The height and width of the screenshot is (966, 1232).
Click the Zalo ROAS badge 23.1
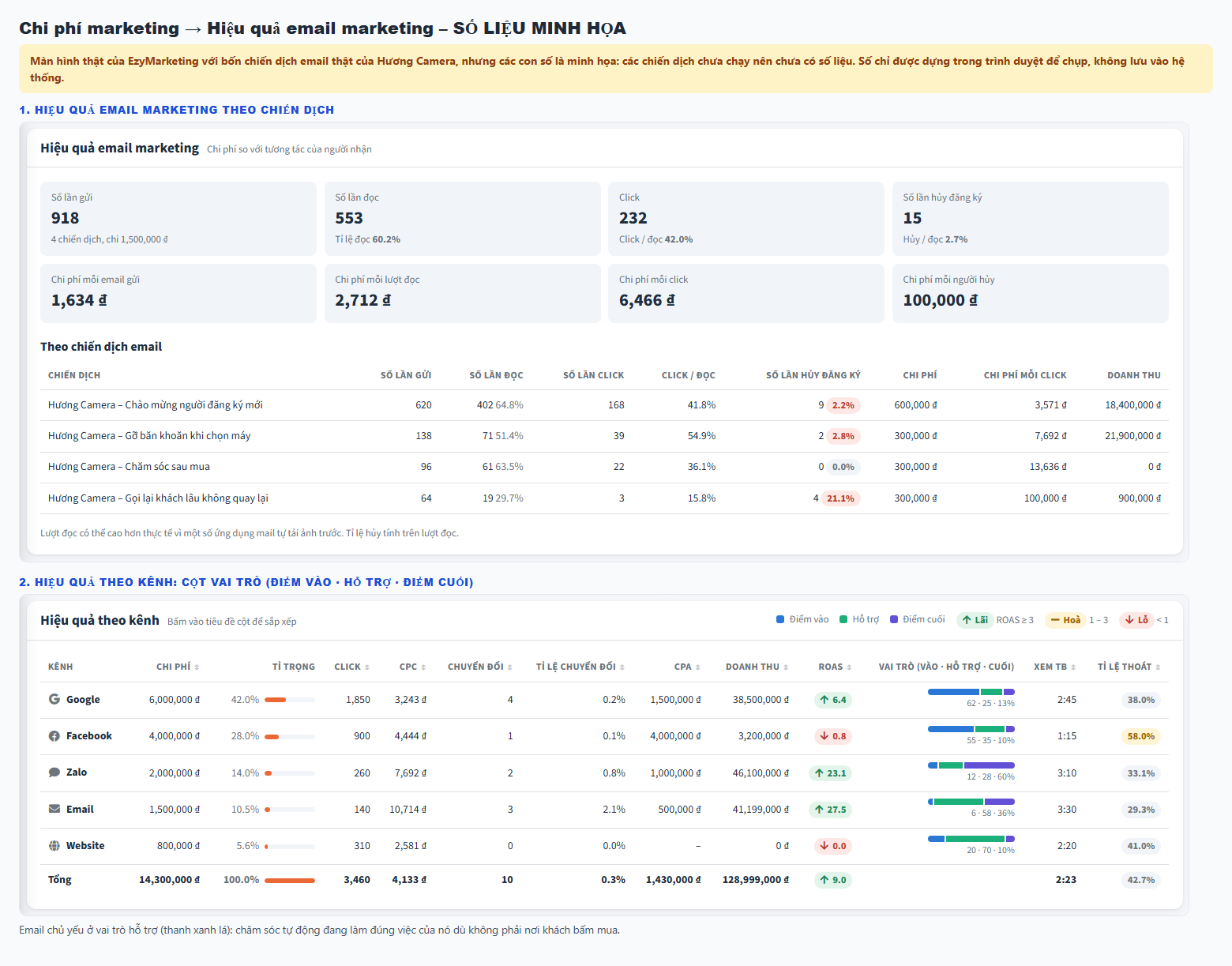coord(830,773)
